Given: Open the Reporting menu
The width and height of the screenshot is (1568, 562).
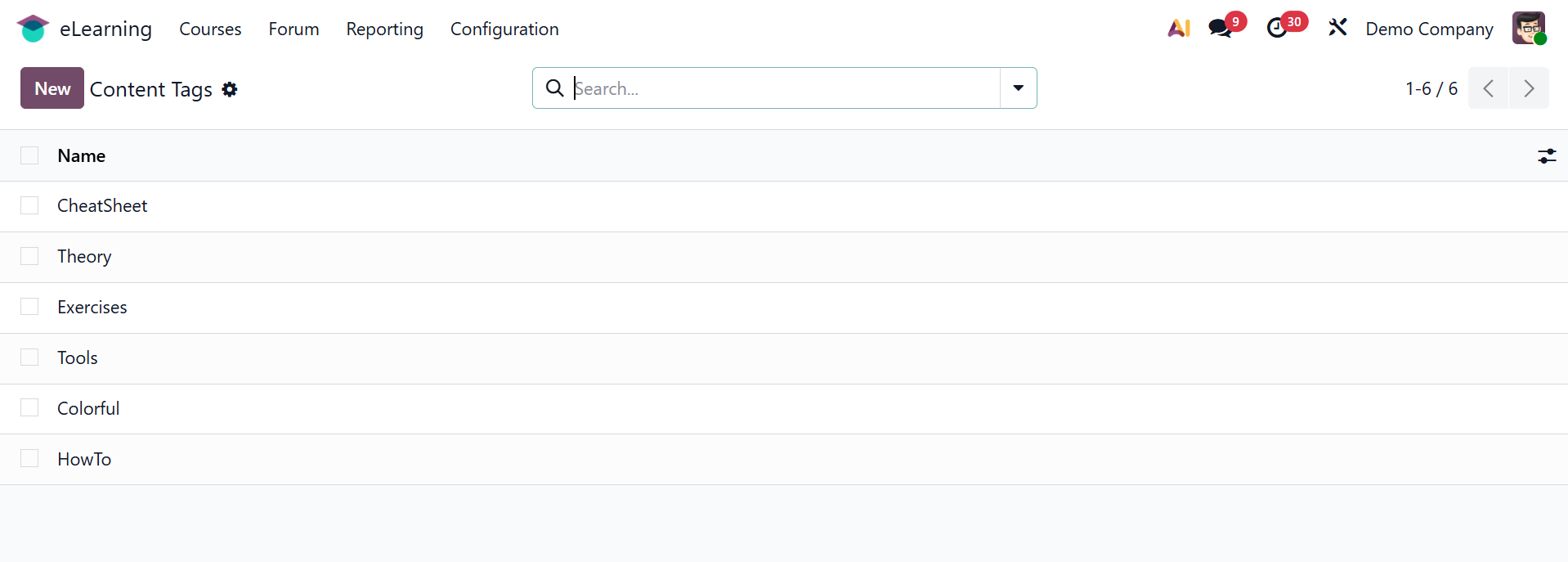Looking at the screenshot, I should pyautogui.click(x=384, y=29).
